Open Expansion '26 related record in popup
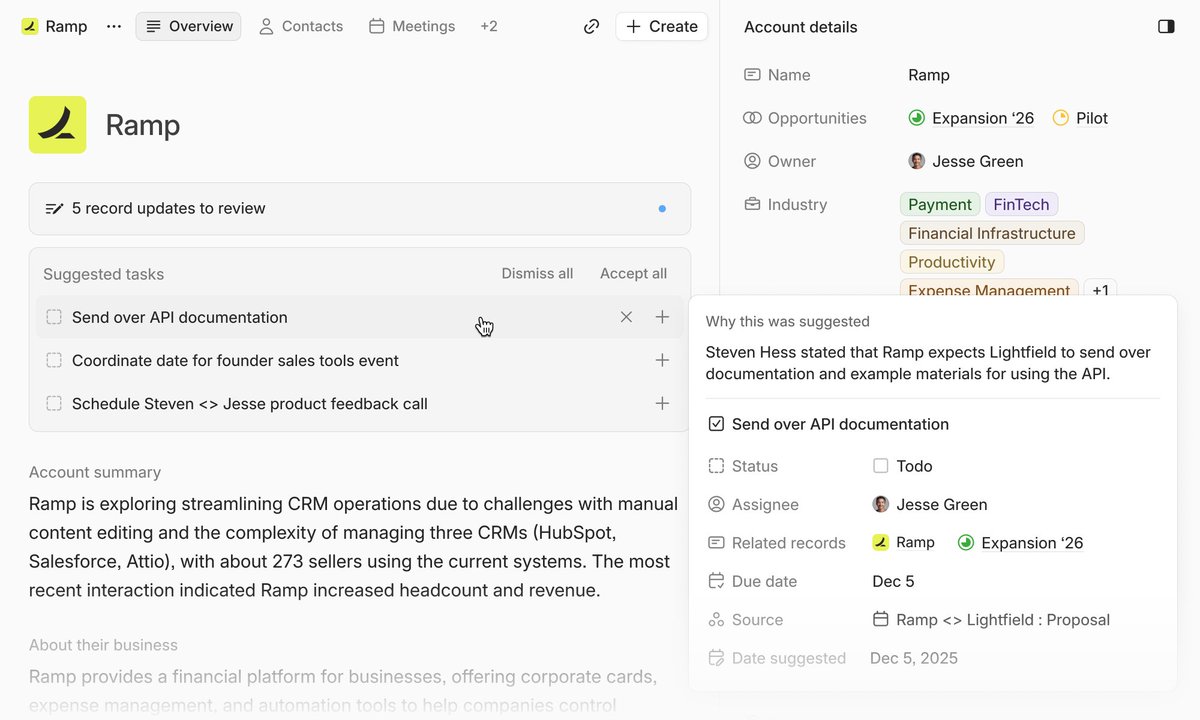Screen dimensions: 1200x720 pos(1021,543)
